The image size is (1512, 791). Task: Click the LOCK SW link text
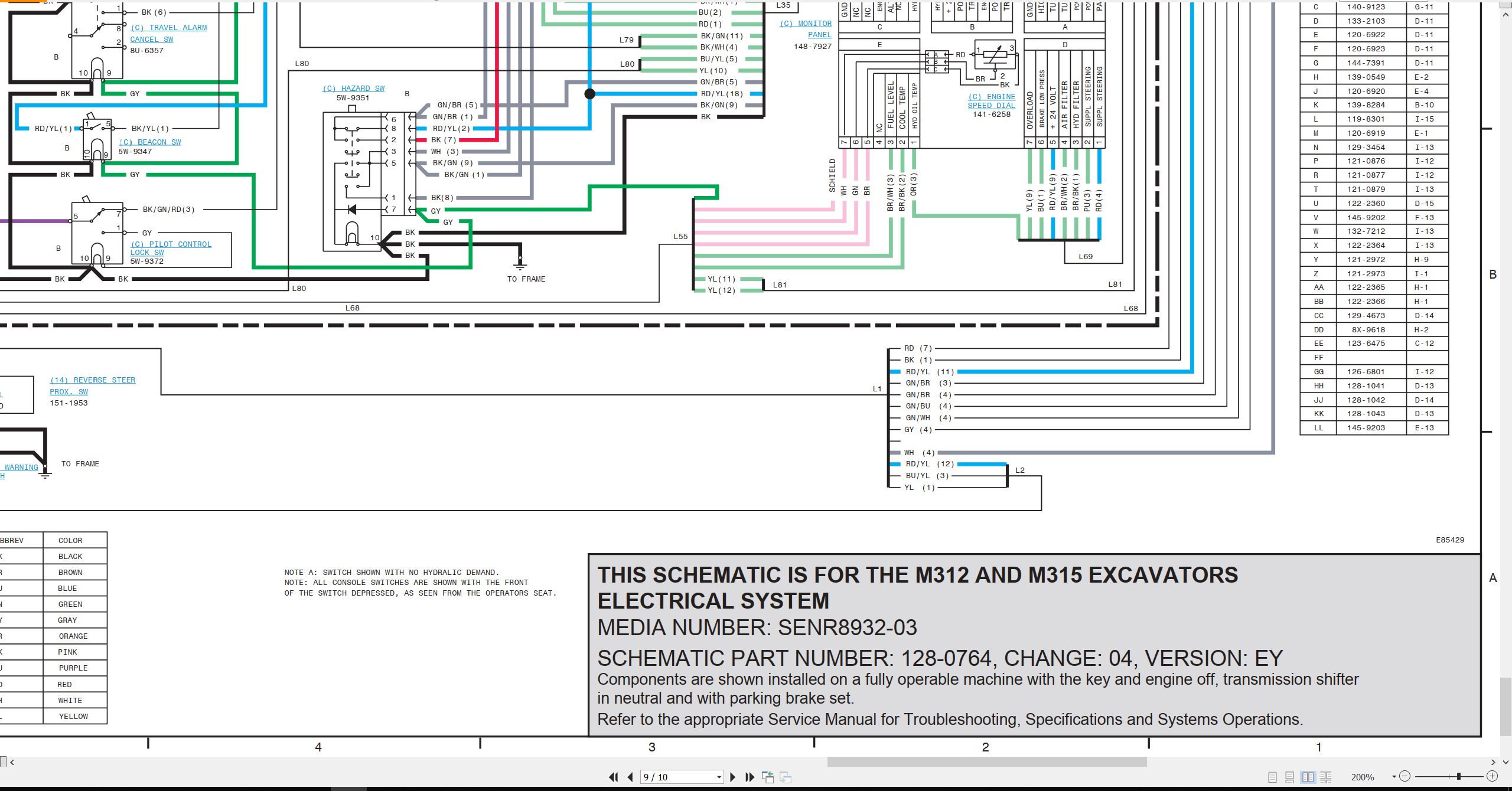(x=147, y=253)
